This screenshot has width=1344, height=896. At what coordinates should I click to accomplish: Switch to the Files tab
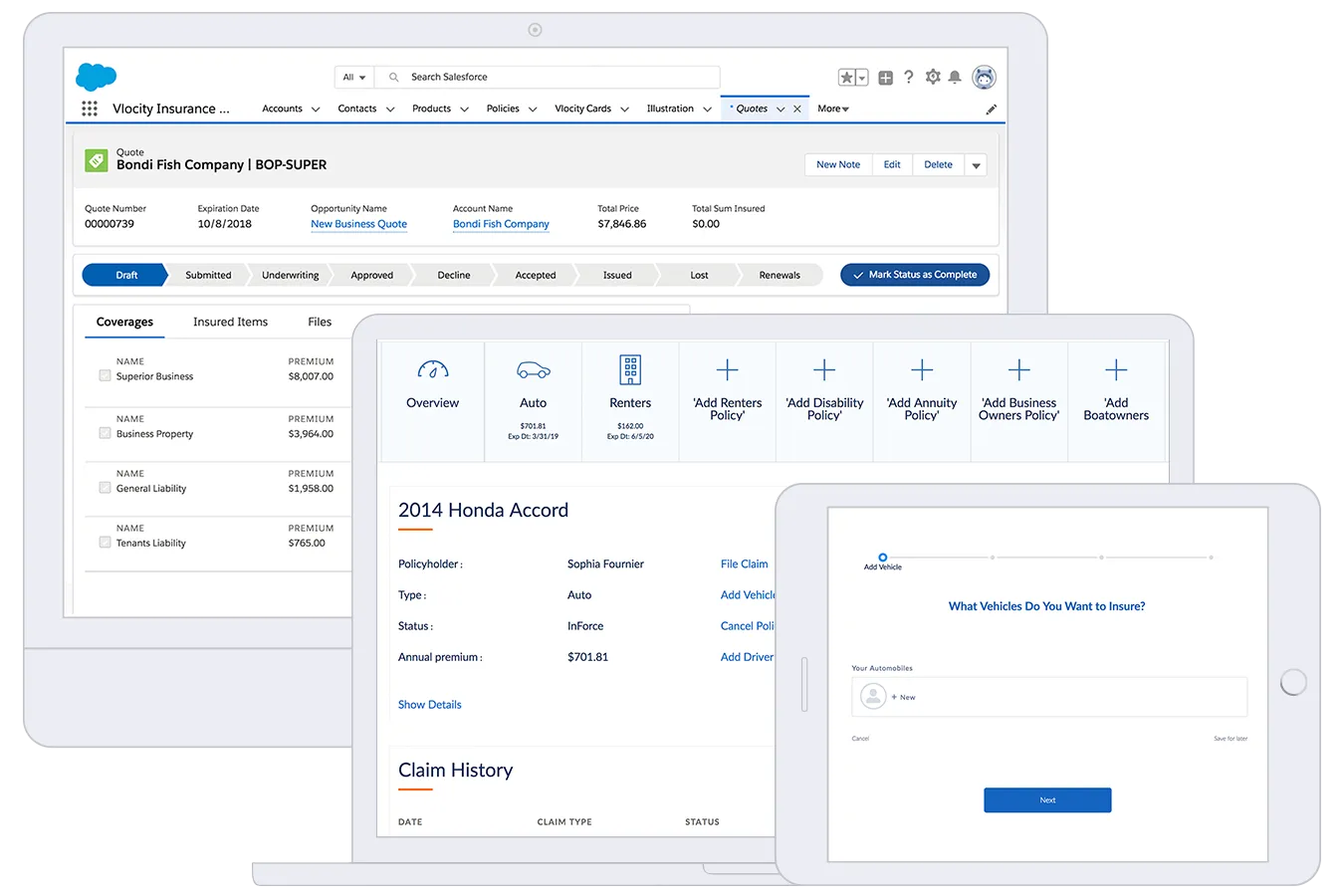320,322
